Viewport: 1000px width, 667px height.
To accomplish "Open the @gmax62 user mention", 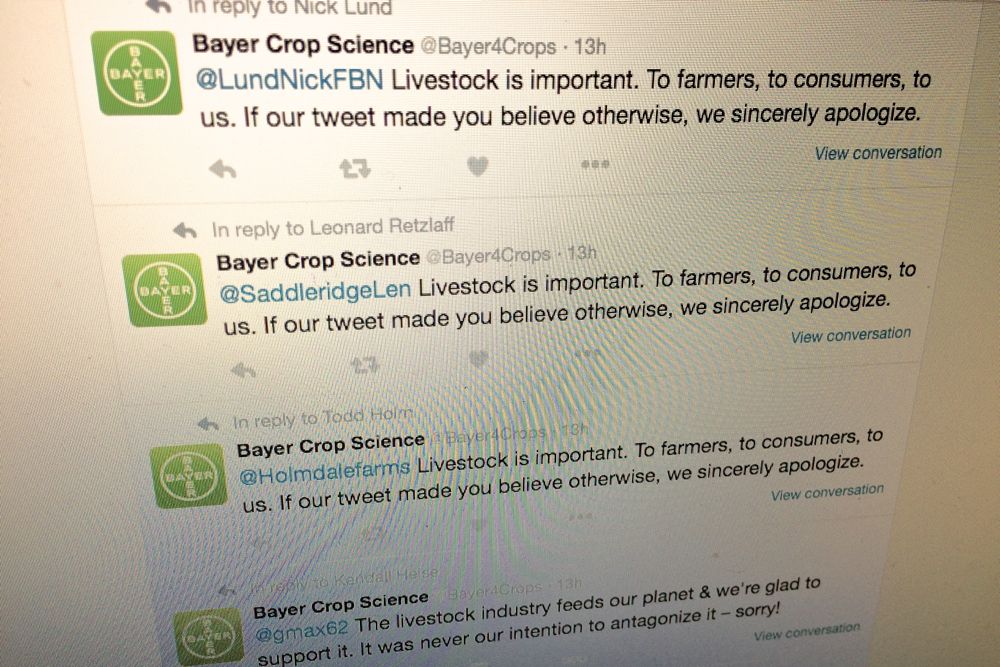I will pos(303,633).
